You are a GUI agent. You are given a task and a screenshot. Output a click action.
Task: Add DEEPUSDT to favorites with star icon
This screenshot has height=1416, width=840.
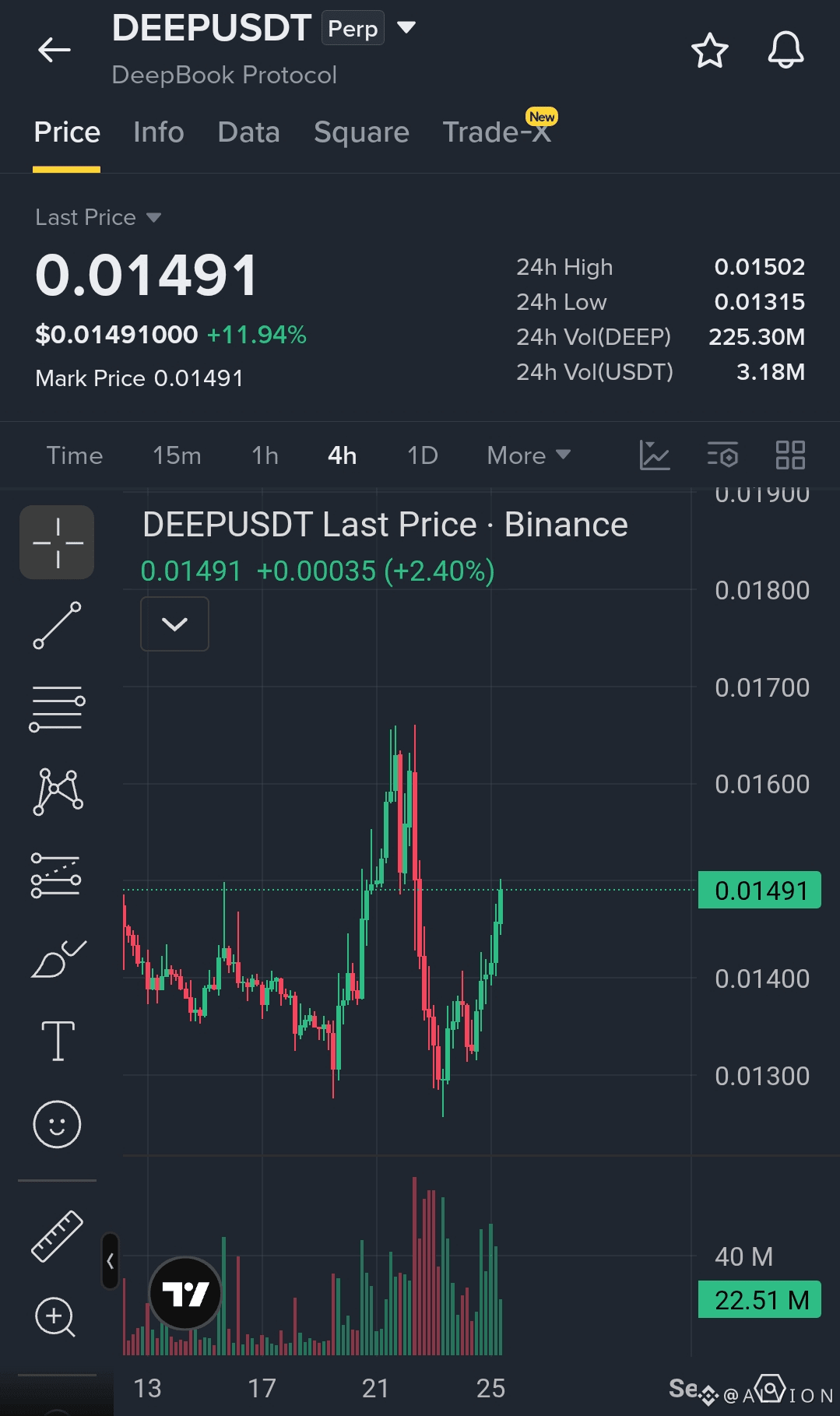[x=709, y=51]
